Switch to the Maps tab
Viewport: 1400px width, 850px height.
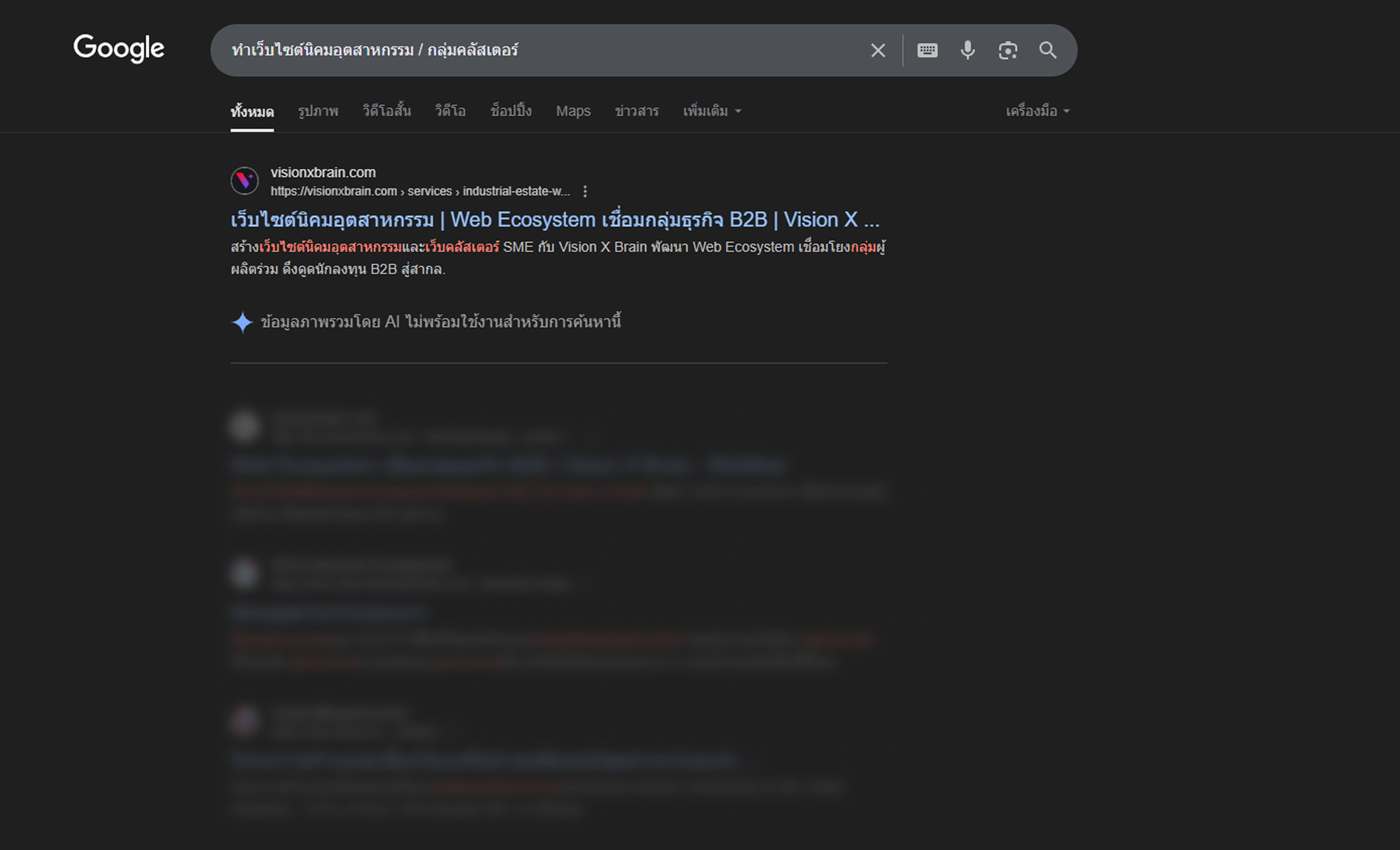tap(573, 111)
